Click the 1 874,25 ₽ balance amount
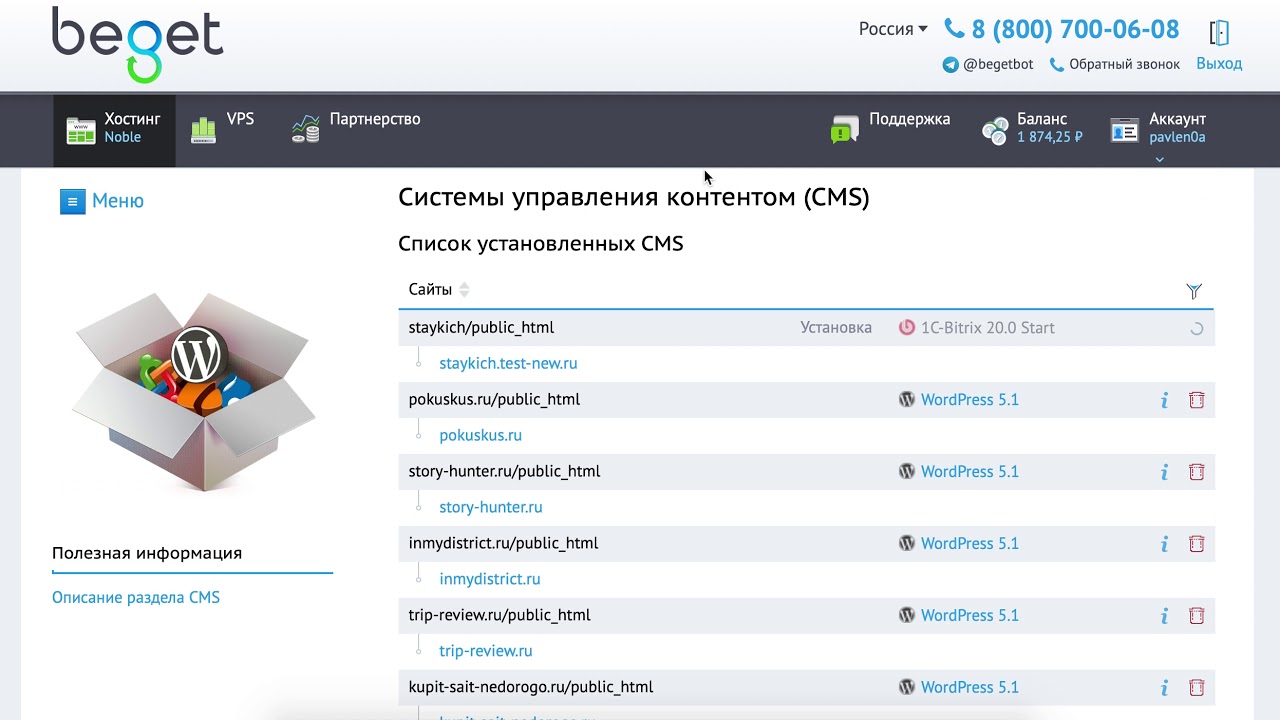This screenshot has height=720, width=1280. coord(1050,137)
